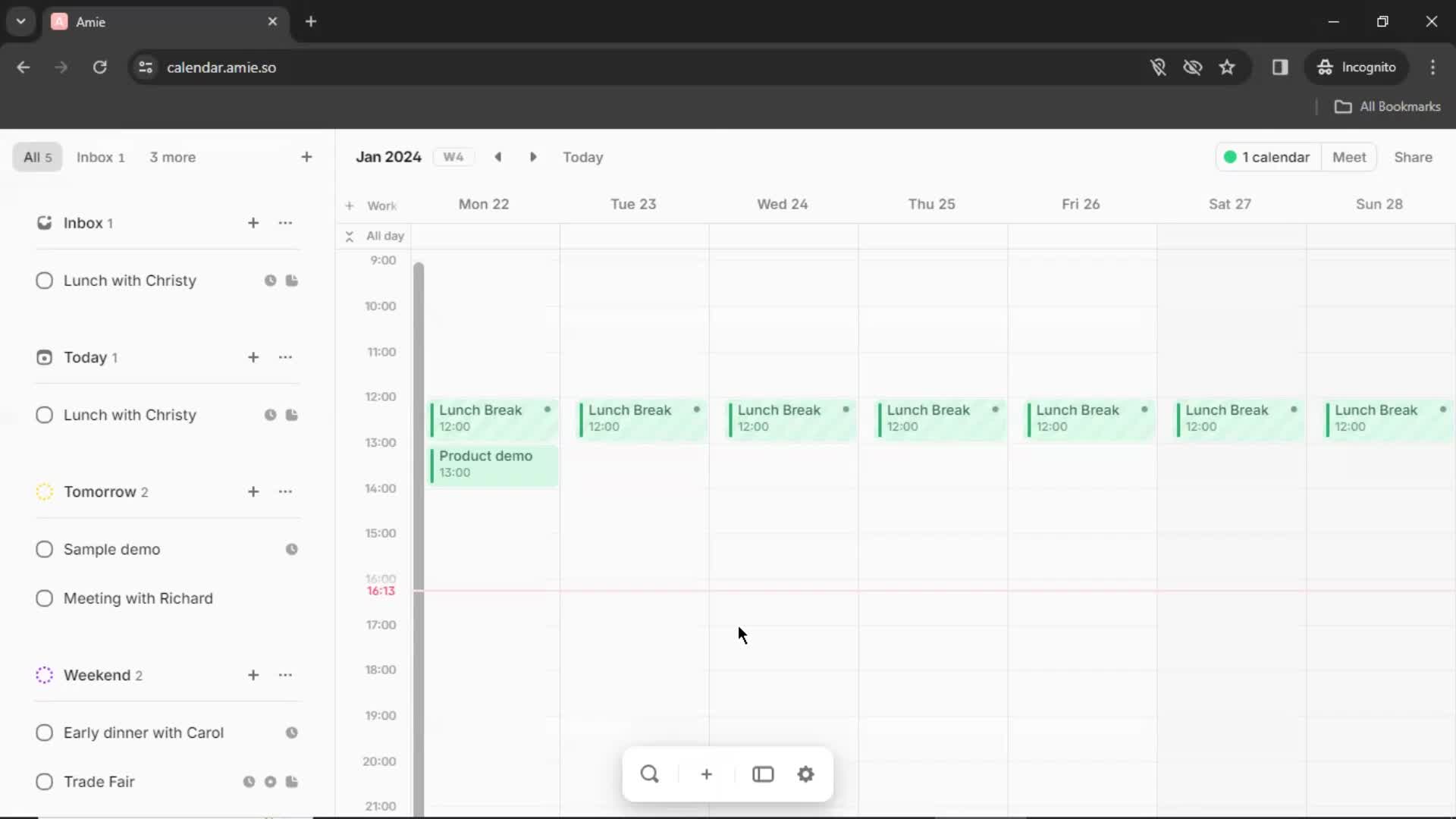The width and height of the screenshot is (1456, 819).
Task: Expand the 3 more tabs section
Action: pos(171,157)
